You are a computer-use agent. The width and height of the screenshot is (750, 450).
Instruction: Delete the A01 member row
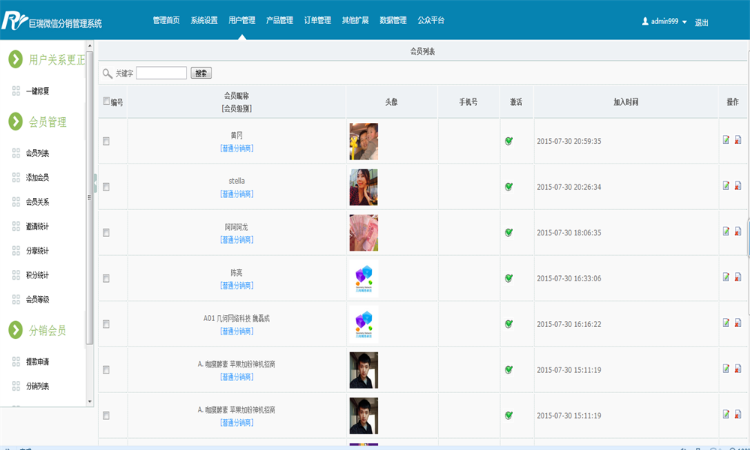[x=738, y=323]
